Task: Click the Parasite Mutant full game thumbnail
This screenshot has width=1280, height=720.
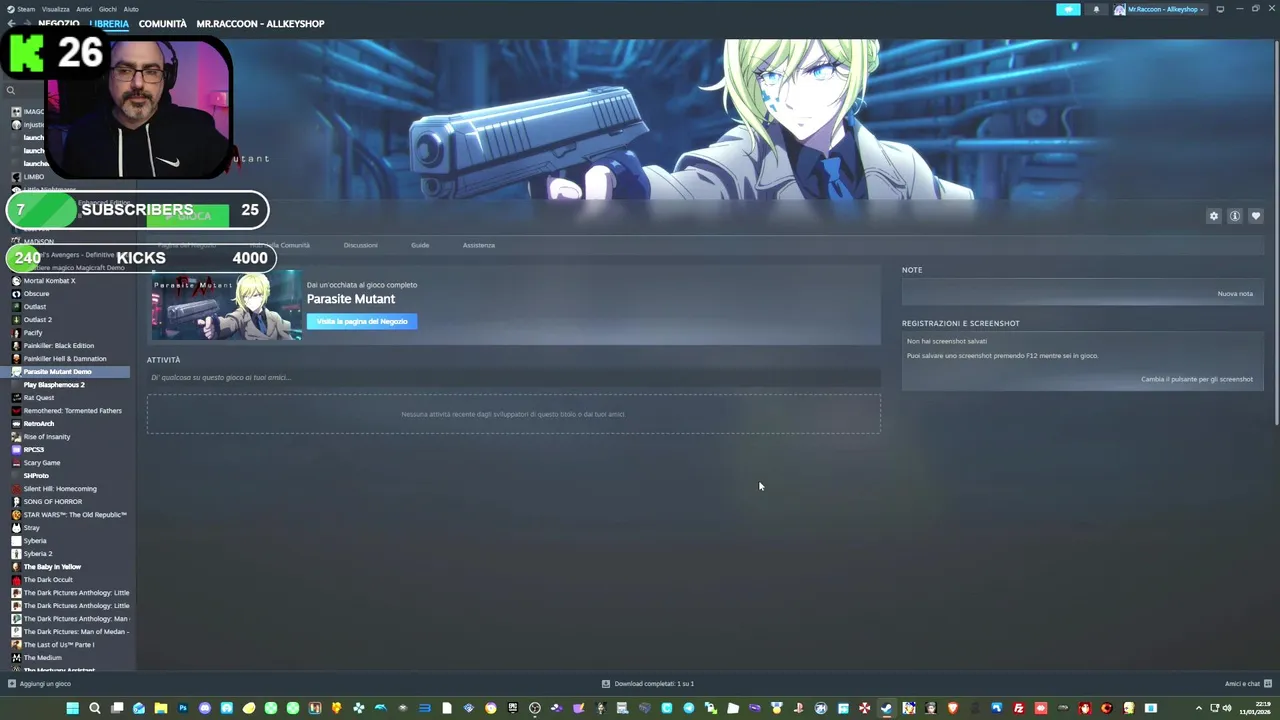Action: 226,306
